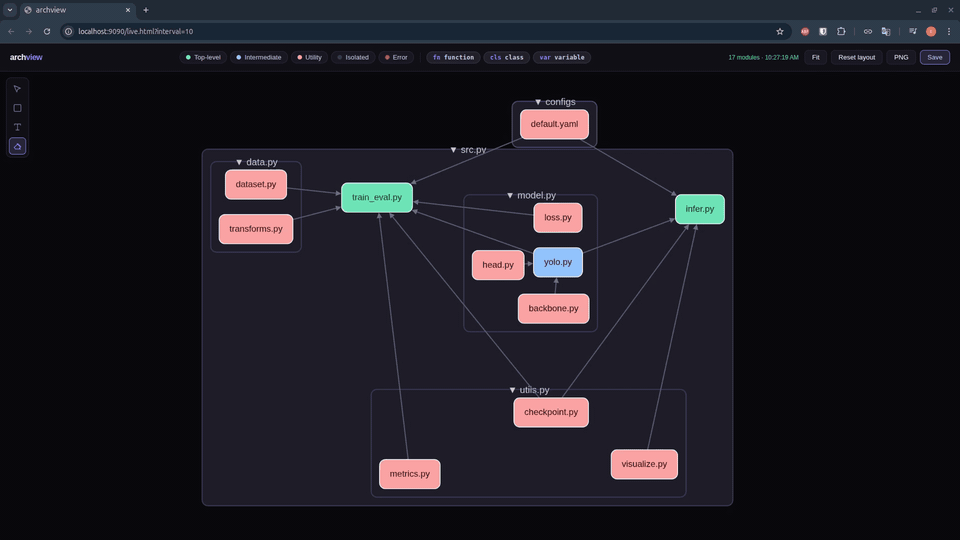Click the red adblock extension icon
960x540 pixels.
[804, 31]
